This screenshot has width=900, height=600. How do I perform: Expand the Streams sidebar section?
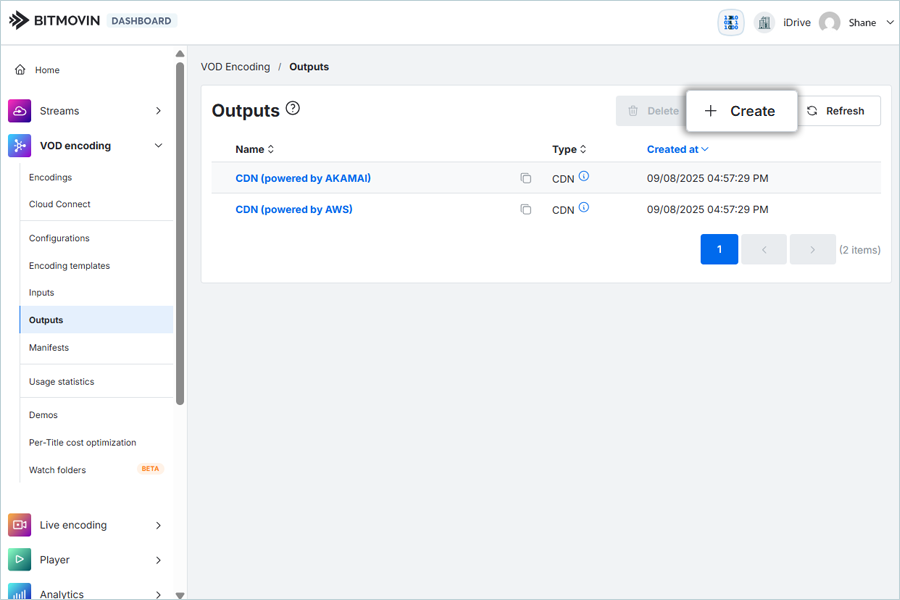[x=158, y=111]
